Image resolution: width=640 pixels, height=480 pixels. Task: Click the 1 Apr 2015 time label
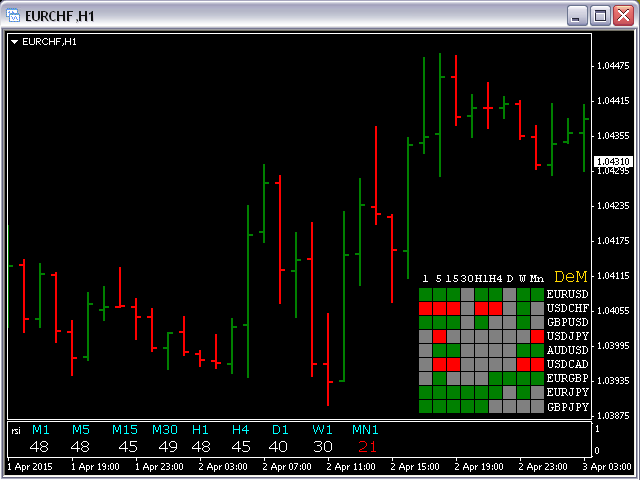[x=30, y=467]
